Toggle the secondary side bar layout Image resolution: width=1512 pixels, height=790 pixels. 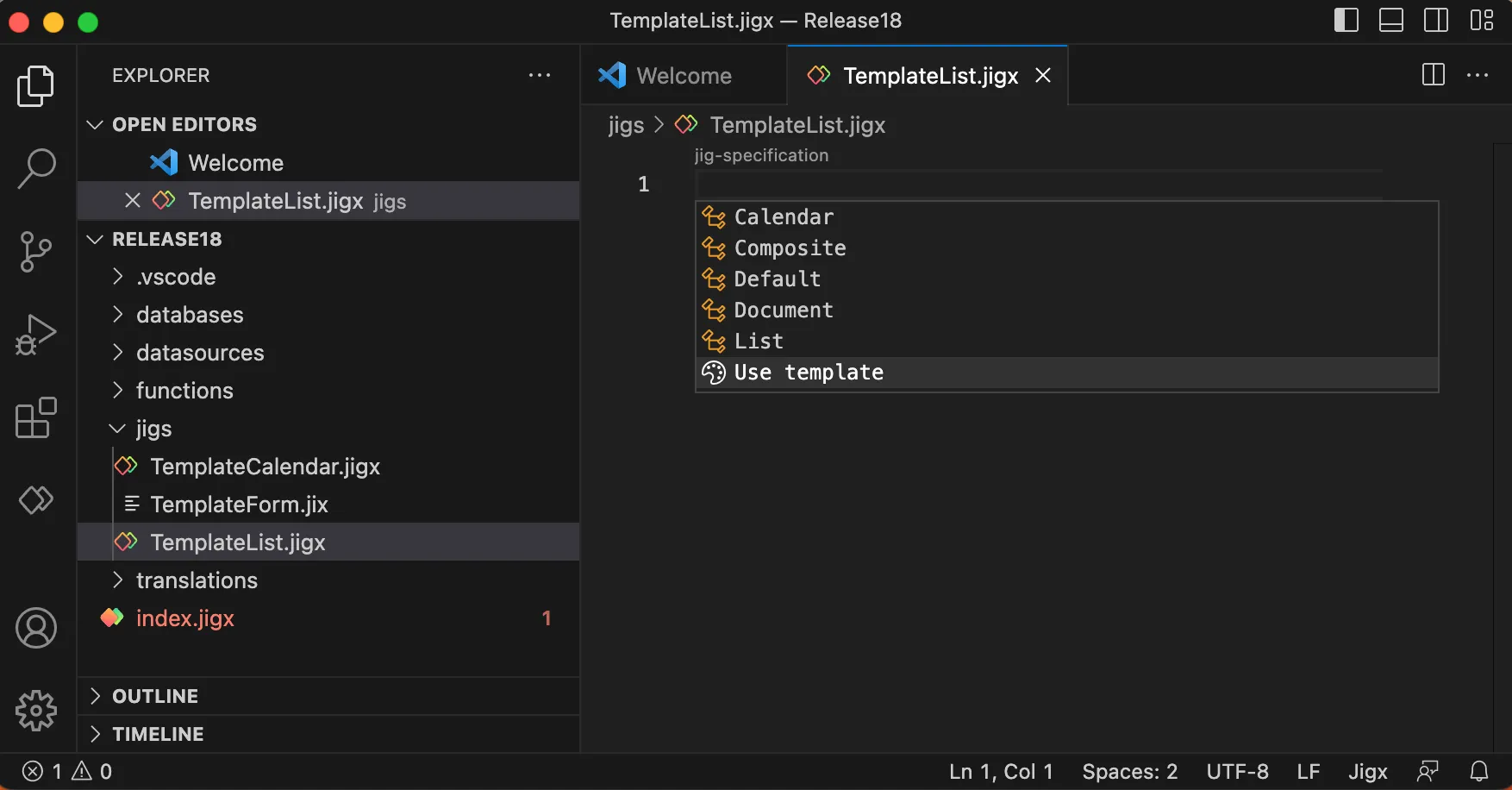pos(1436,20)
